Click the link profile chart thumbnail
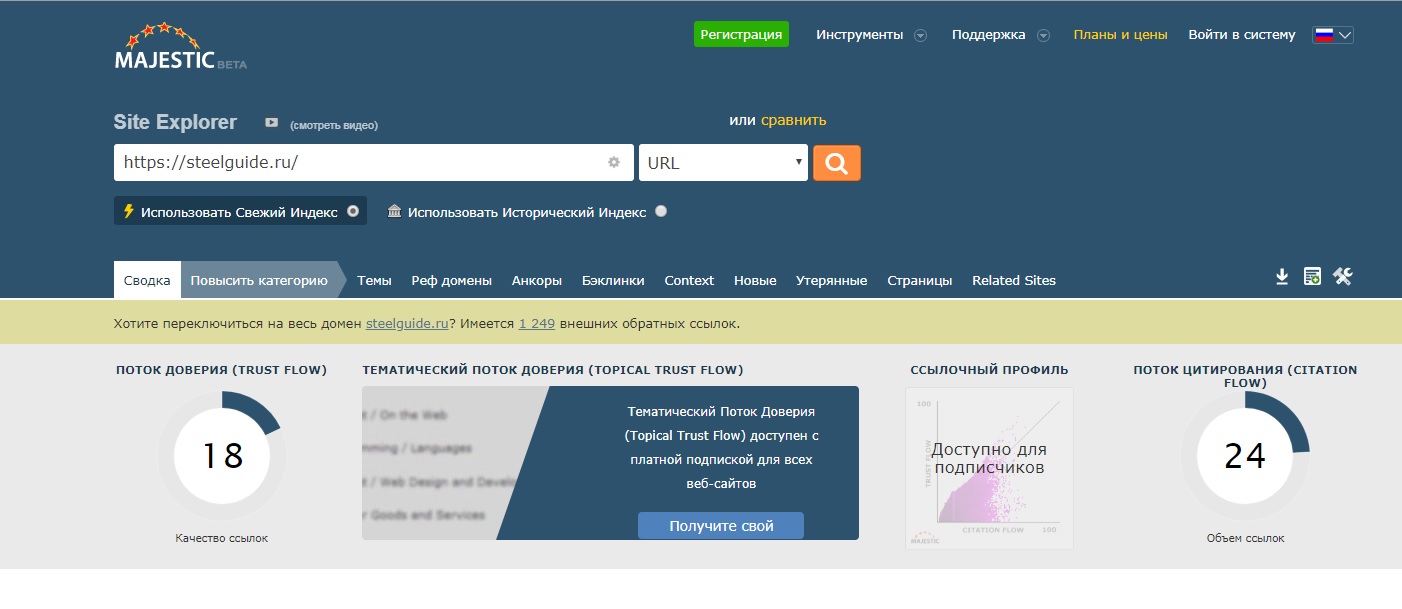Image resolution: width=1402 pixels, height=609 pixels. (x=989, y=468)
